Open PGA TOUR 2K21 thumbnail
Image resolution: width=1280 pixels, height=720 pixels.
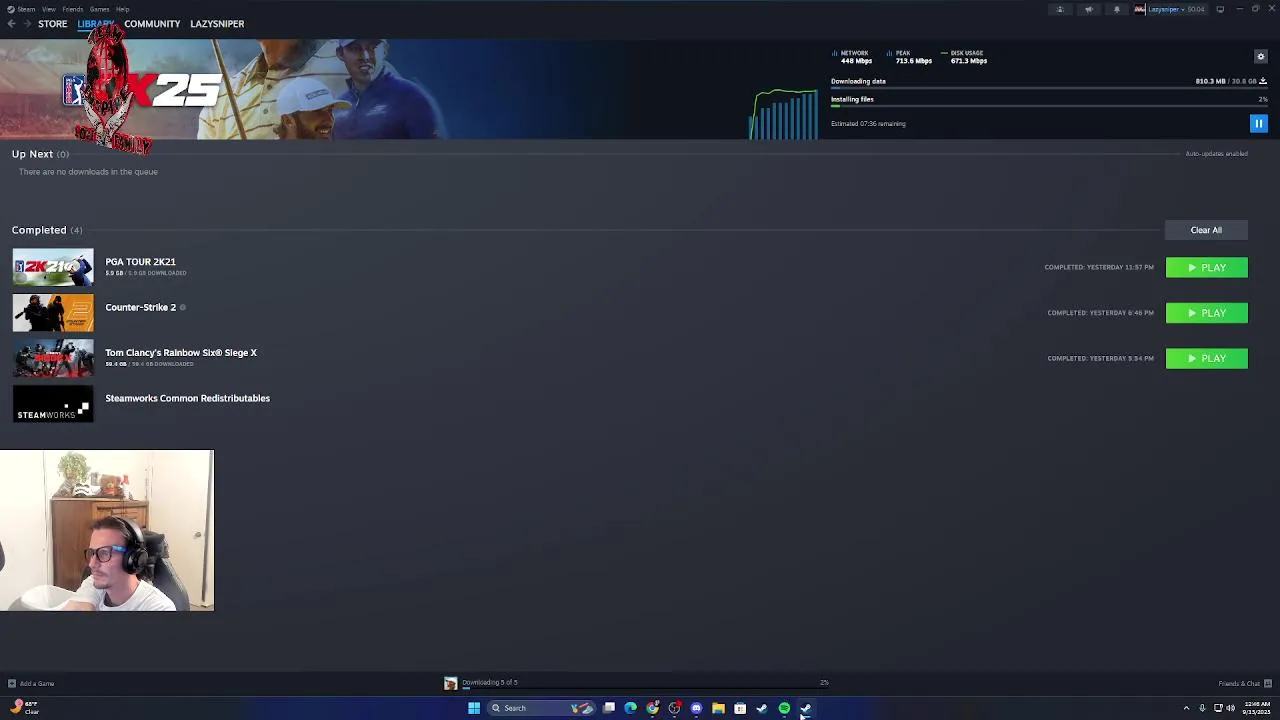(x=53, y=267)
